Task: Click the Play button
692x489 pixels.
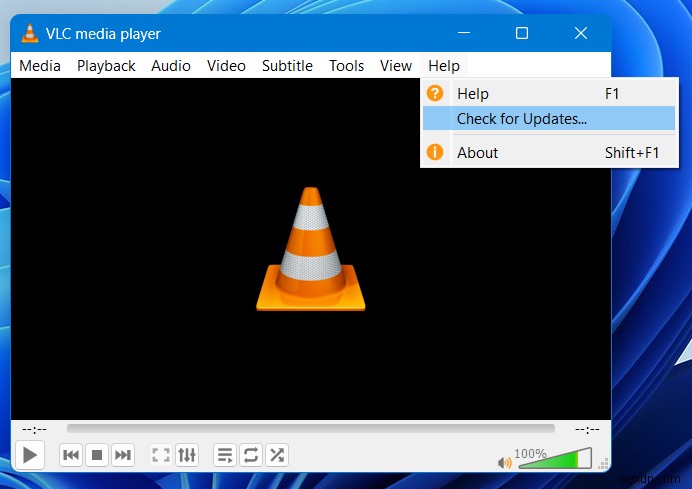Action: coord(30,455)
